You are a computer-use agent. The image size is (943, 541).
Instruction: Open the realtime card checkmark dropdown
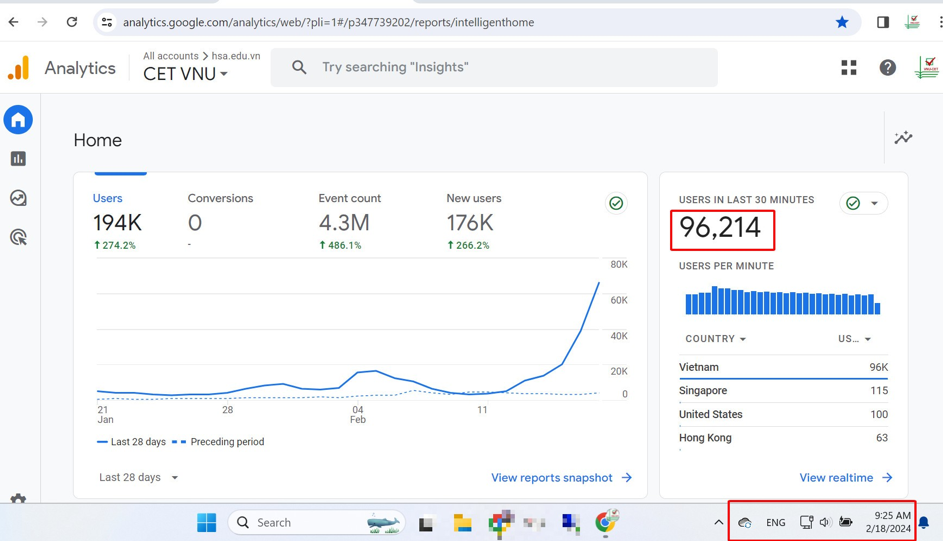tap(863, 203)
